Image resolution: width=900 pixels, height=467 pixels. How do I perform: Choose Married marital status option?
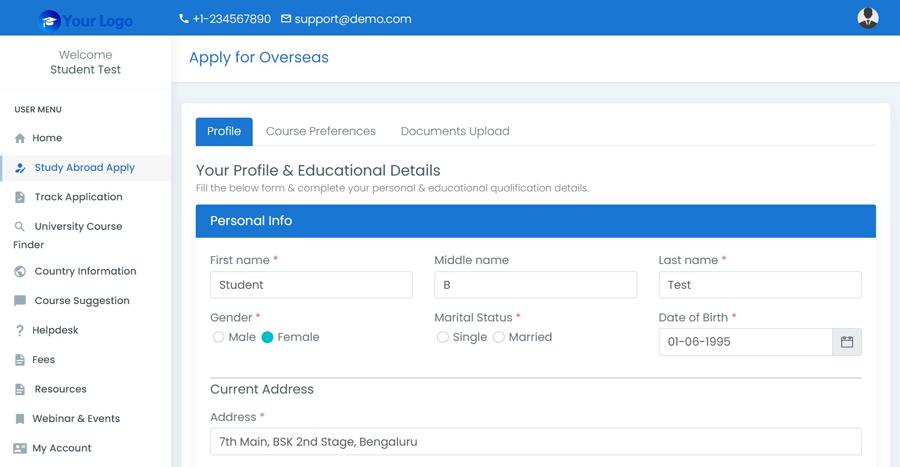499,337
